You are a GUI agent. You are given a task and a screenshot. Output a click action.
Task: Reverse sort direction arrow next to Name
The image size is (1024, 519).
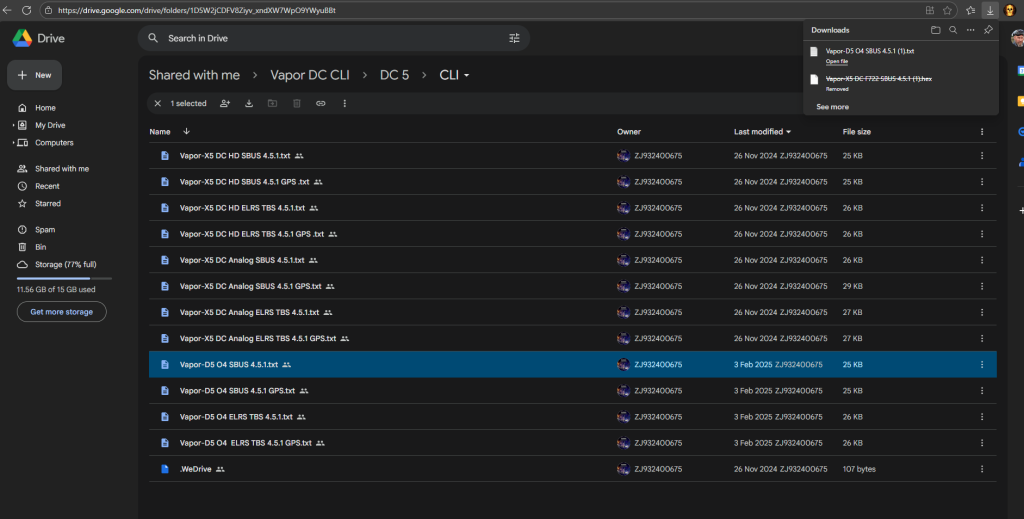coord(186,131)
